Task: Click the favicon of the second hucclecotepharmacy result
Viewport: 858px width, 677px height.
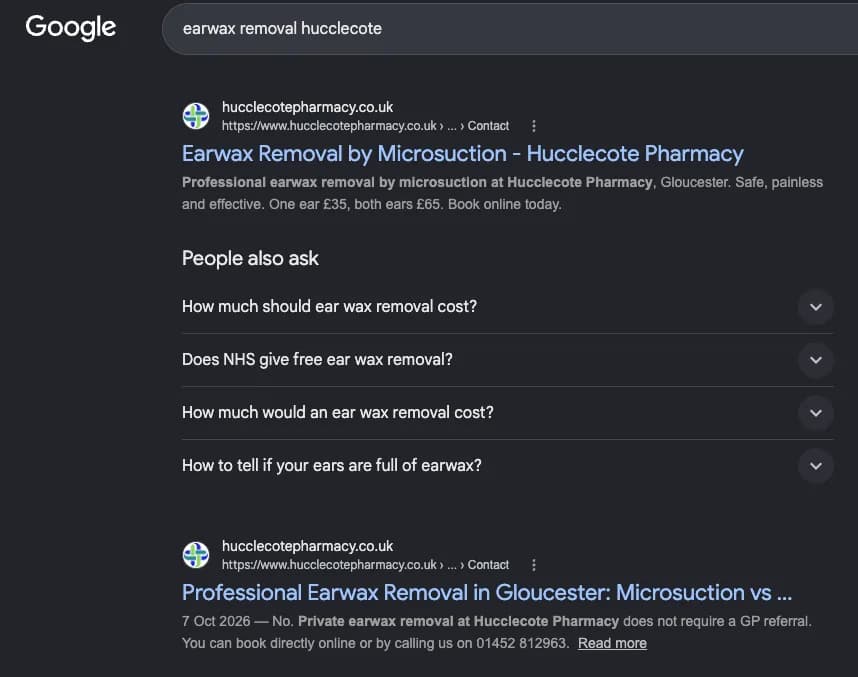Action: [x=196, y=554]
